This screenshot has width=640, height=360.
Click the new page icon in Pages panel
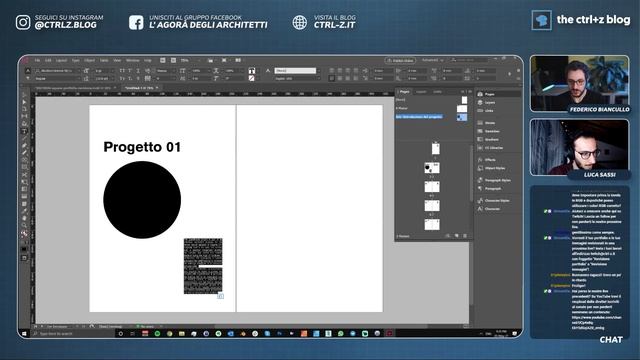tap(457, 236)
